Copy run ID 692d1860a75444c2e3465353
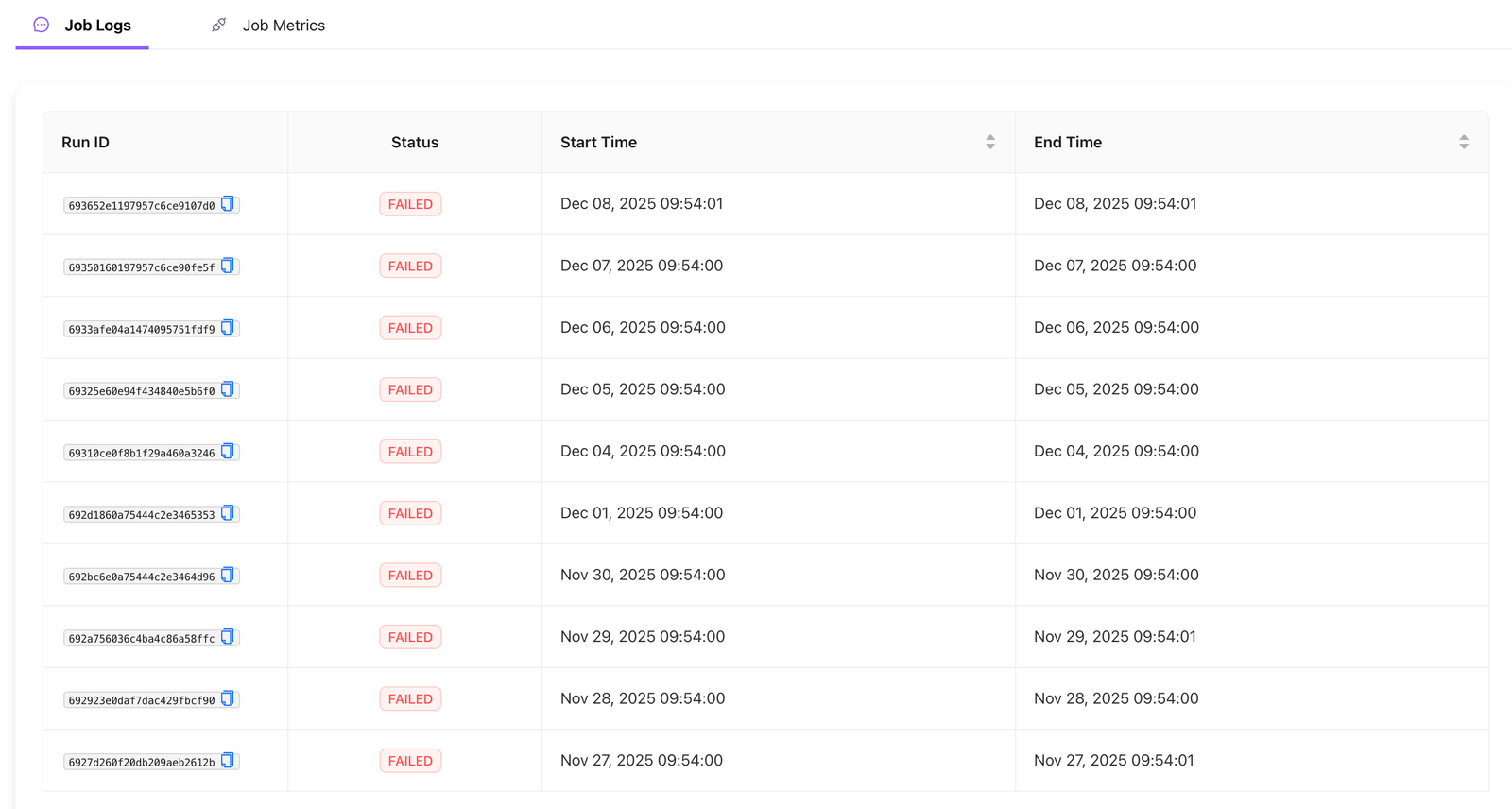Image resolution: width=1512 pixels, height=809 pixels. point(228,514)
